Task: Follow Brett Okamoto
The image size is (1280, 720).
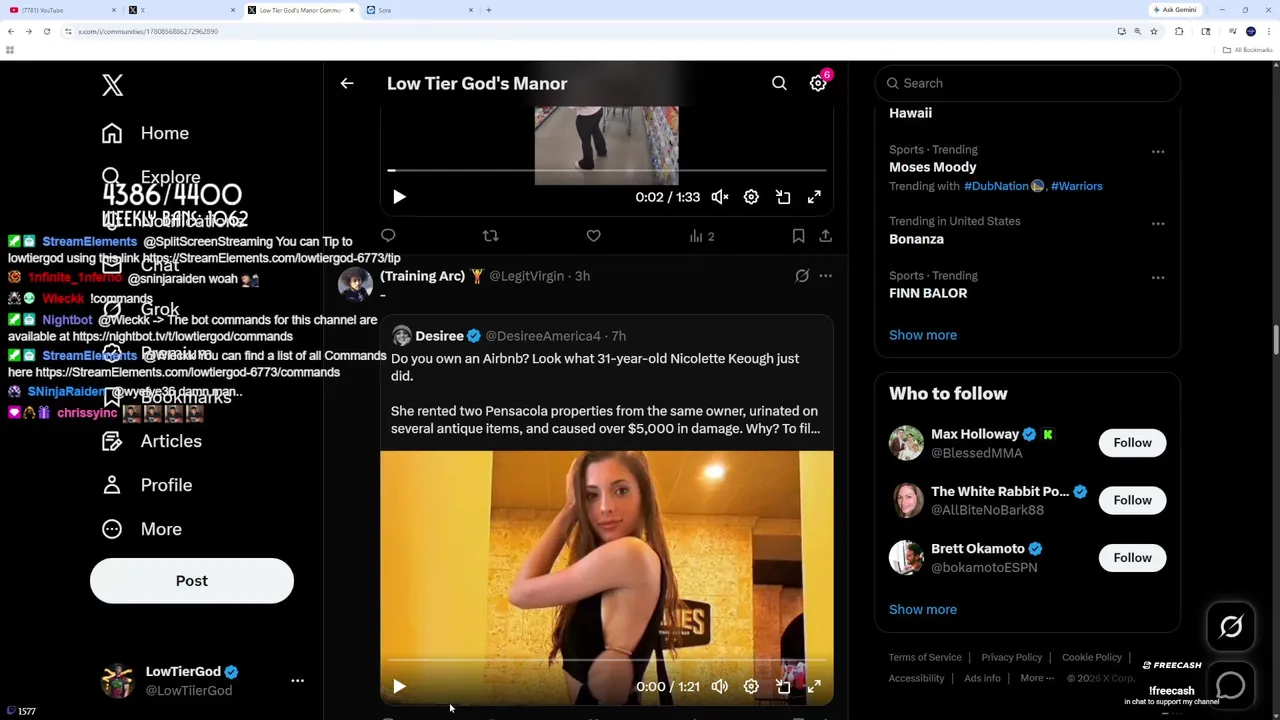Action: pos(1132,558)
